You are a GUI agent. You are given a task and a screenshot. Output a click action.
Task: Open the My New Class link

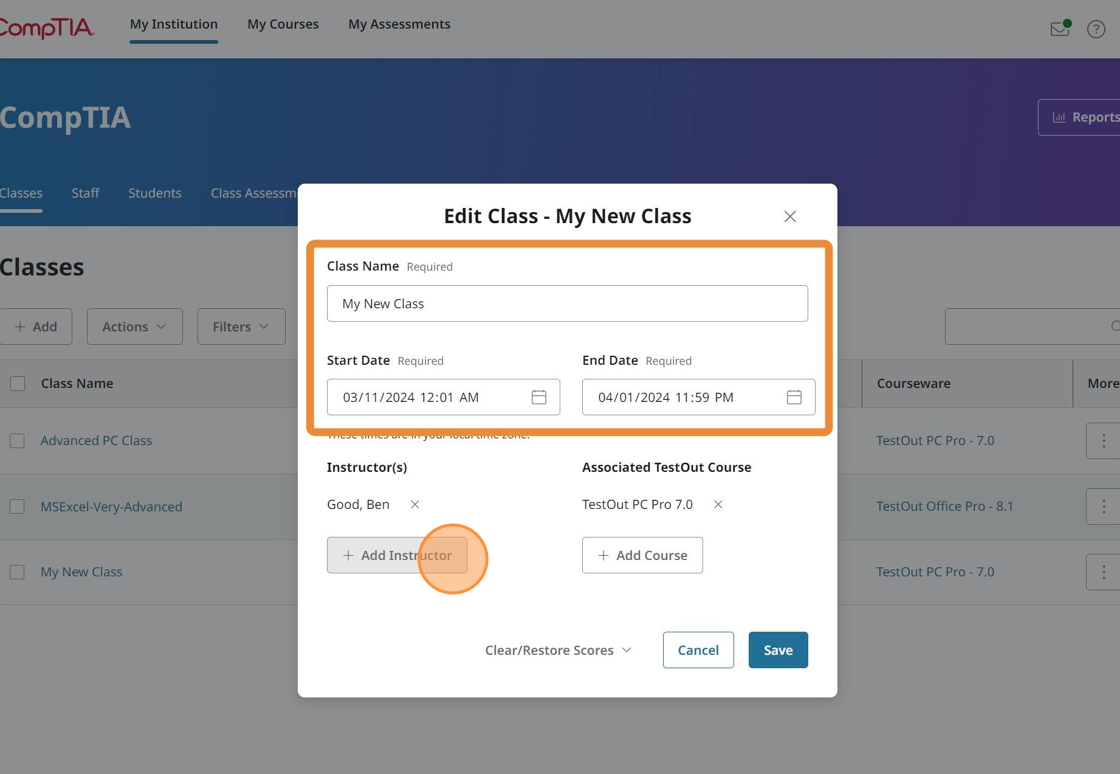(81, 572)
